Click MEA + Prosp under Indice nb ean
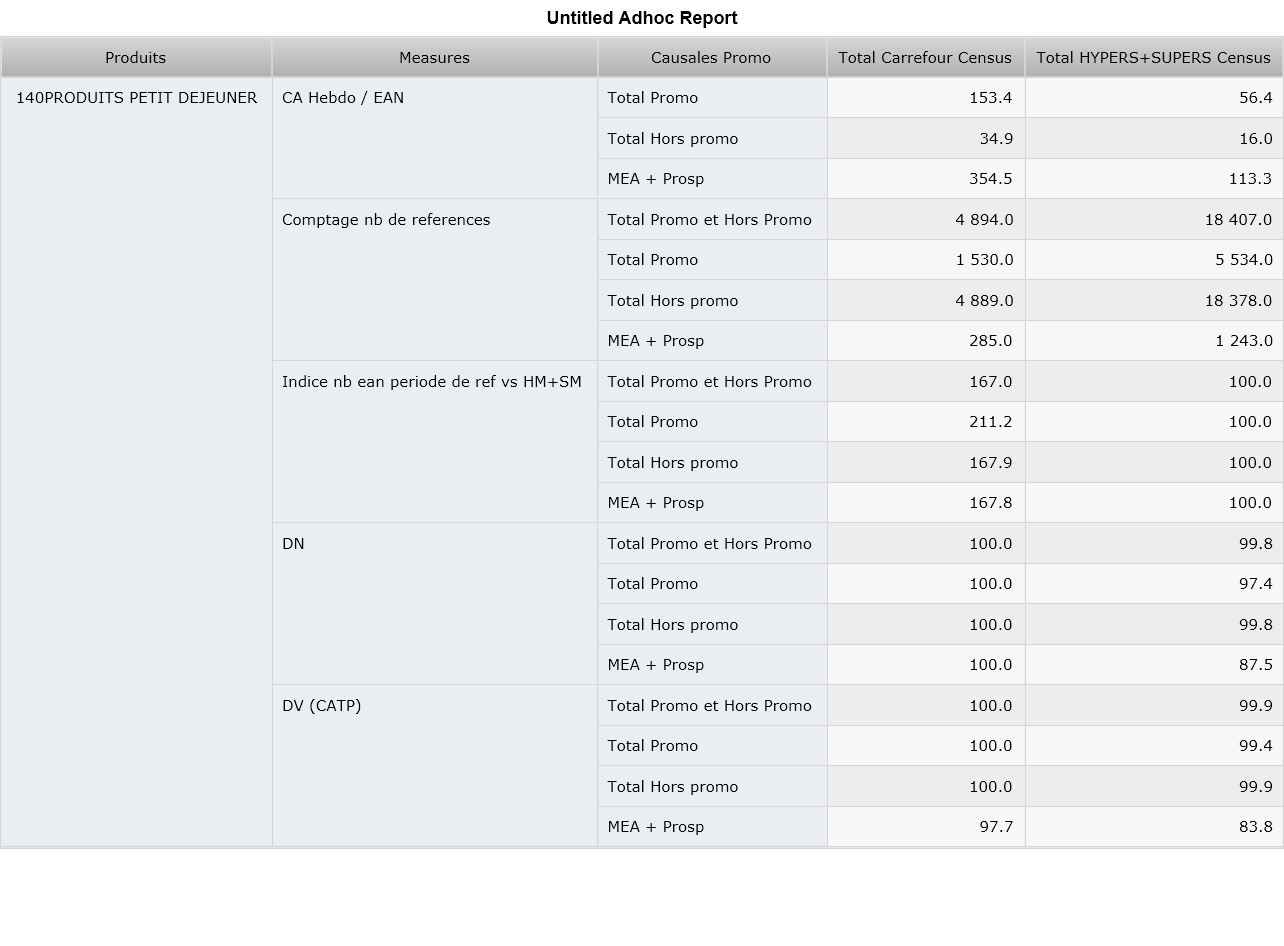Image resolution: width=1284 pixels, height=946 pixels. click(x=712, y=503)
